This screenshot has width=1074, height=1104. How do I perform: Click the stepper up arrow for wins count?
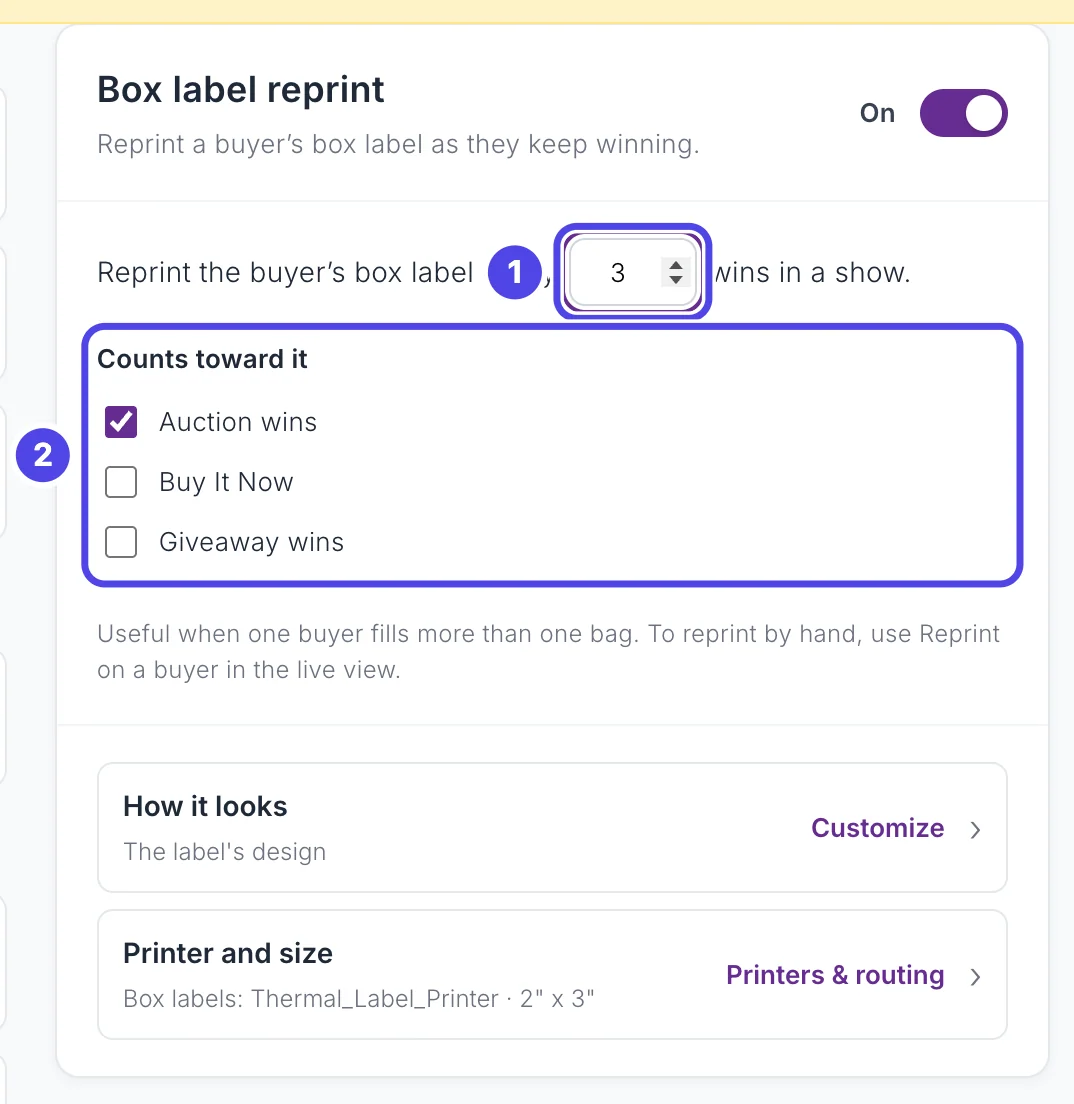click(x=675, y=265)
